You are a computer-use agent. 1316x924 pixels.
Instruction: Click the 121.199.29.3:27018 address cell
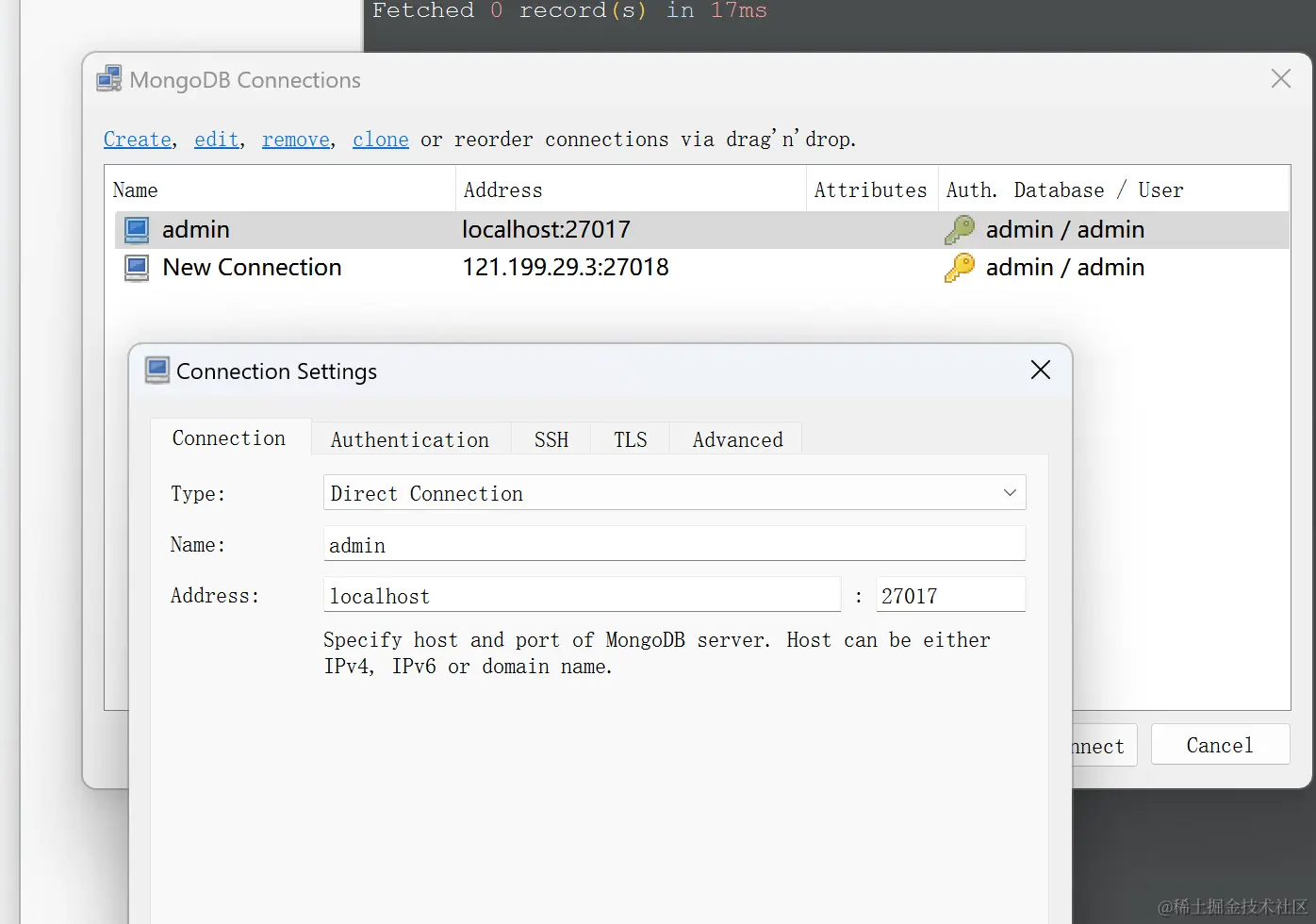coord(566,268)
